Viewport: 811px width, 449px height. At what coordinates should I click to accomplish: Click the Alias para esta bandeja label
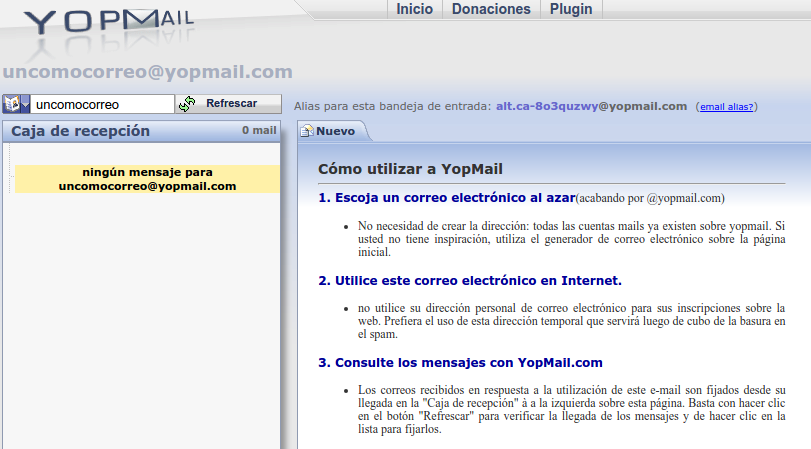(393, 107)
